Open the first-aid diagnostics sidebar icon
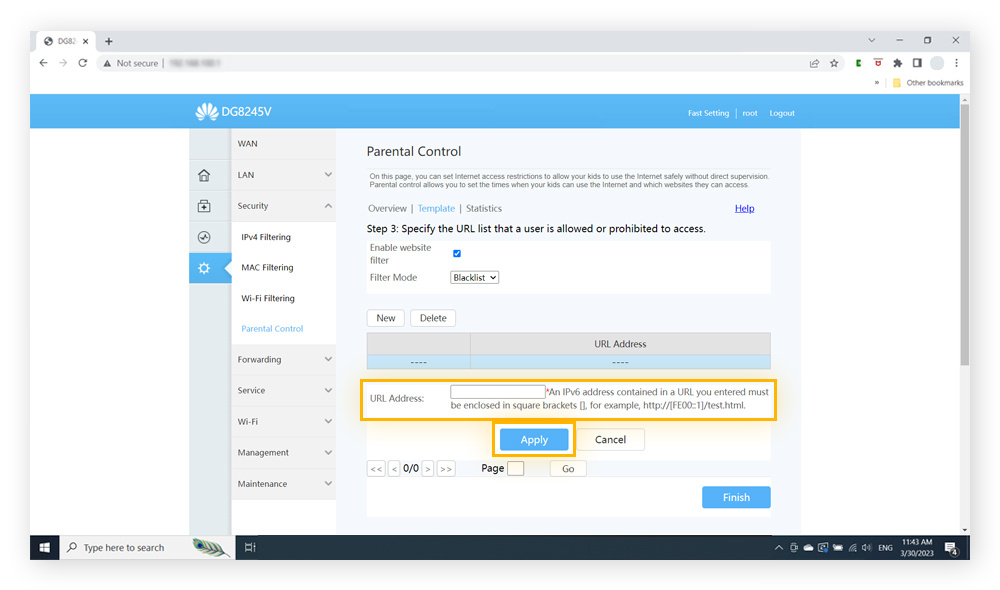Image resolution: width=1000 pixels, height=590 pixels. click(204, 206)
